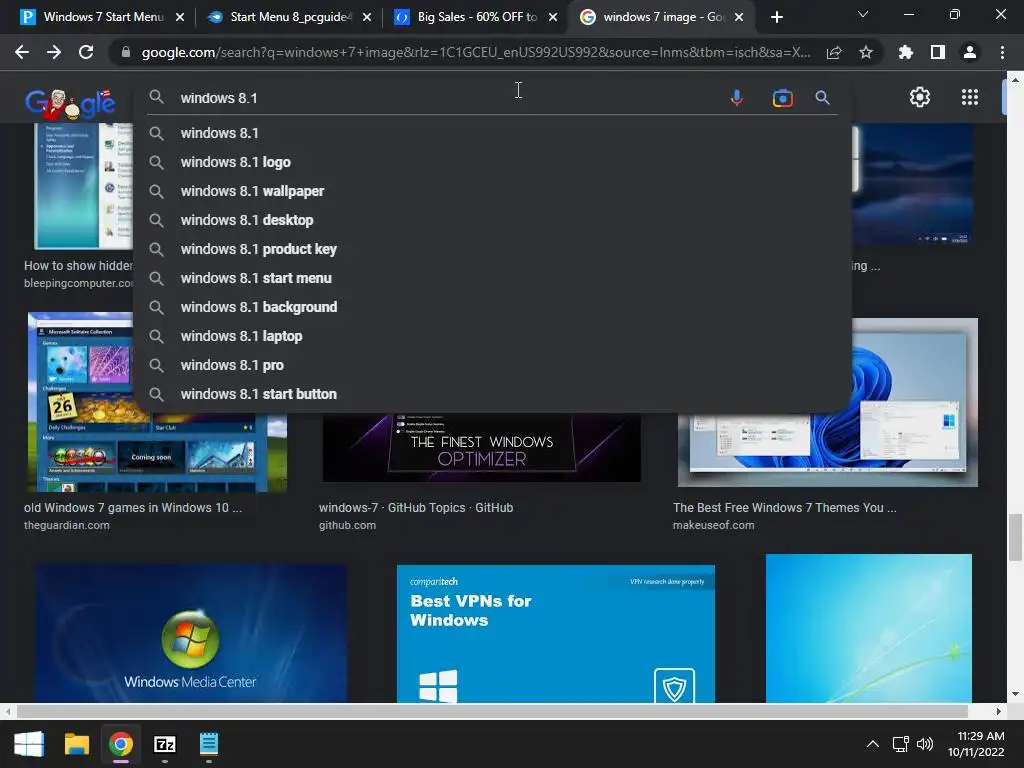Viewport: 1024px width, 768px height.
Task: Click the site lock icon in address bar
Action: [x=126, y=52]
